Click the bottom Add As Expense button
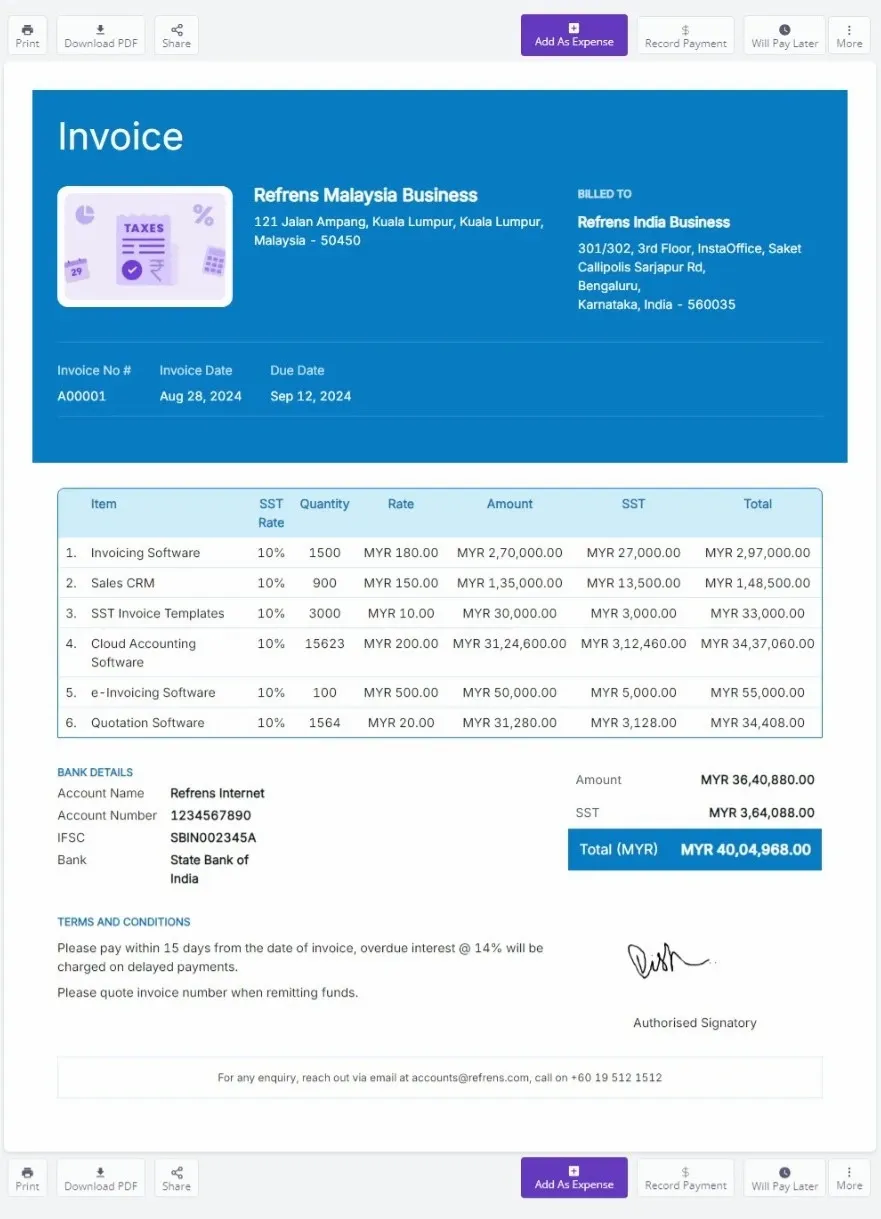 (x=574, y=1178)
